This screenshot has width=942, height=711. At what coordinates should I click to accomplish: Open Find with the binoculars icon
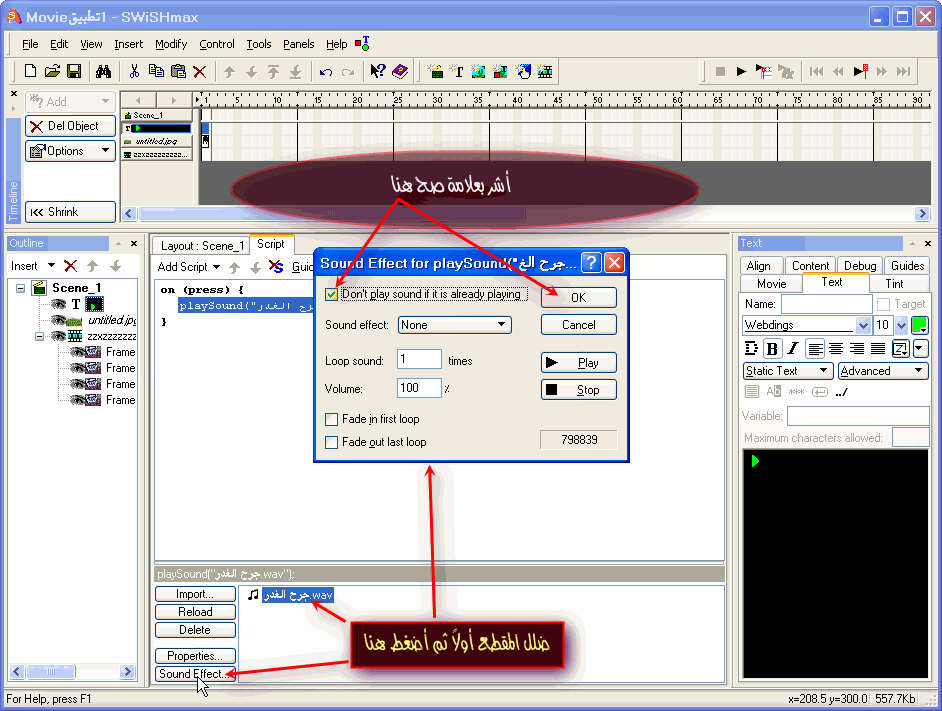pyautogui.click(x=103, y=72)
